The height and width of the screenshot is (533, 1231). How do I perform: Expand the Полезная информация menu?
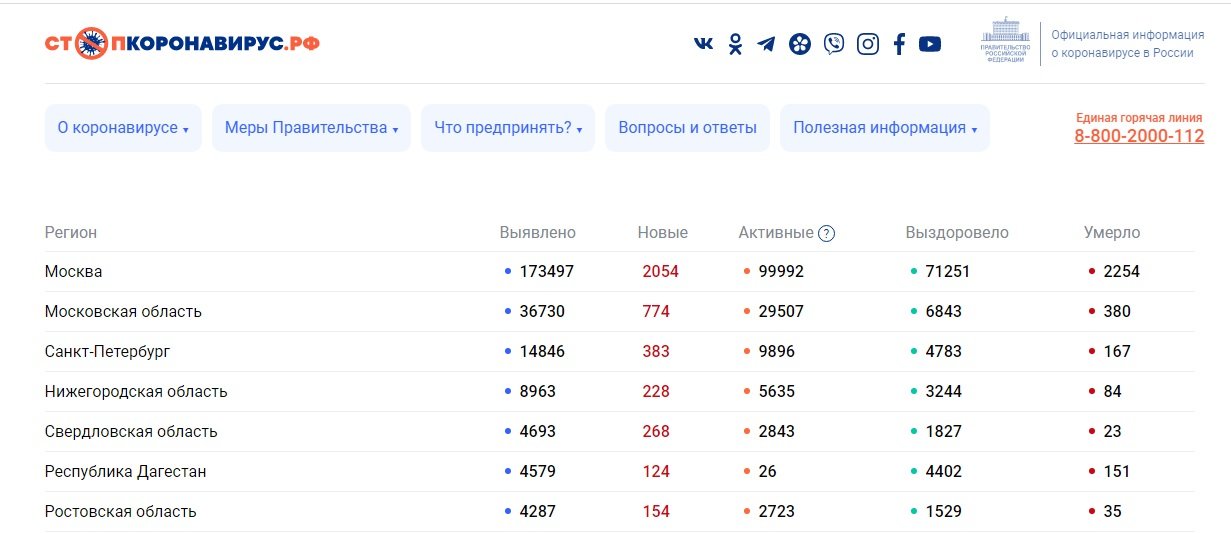pos(885,128)
